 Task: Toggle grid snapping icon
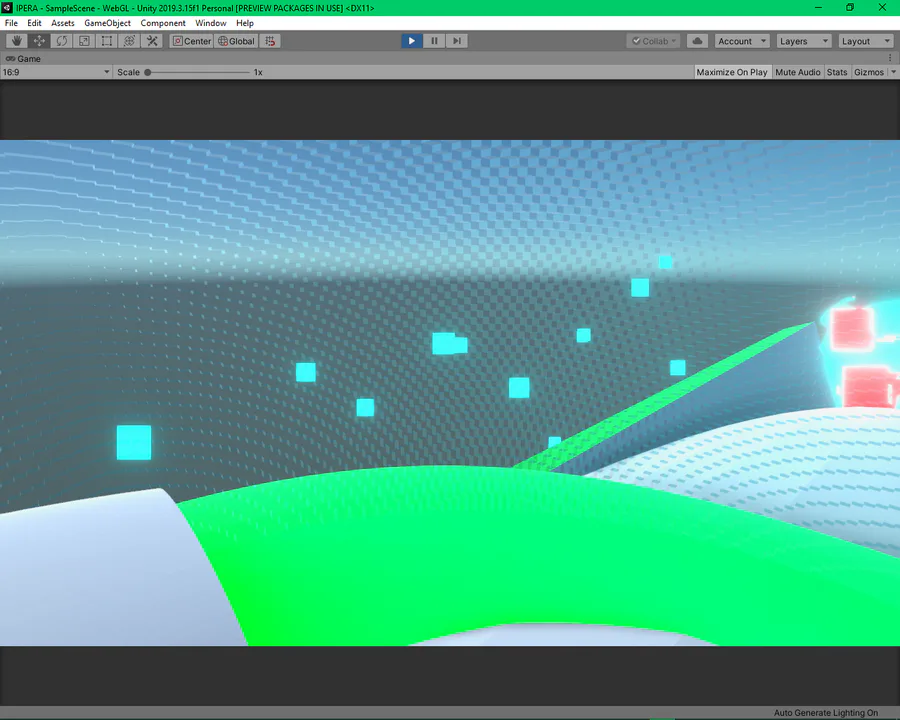[270, 41]
